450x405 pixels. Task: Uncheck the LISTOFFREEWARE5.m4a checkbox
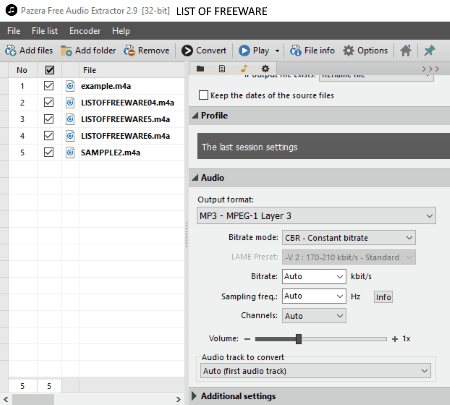[x=49, y=119]
